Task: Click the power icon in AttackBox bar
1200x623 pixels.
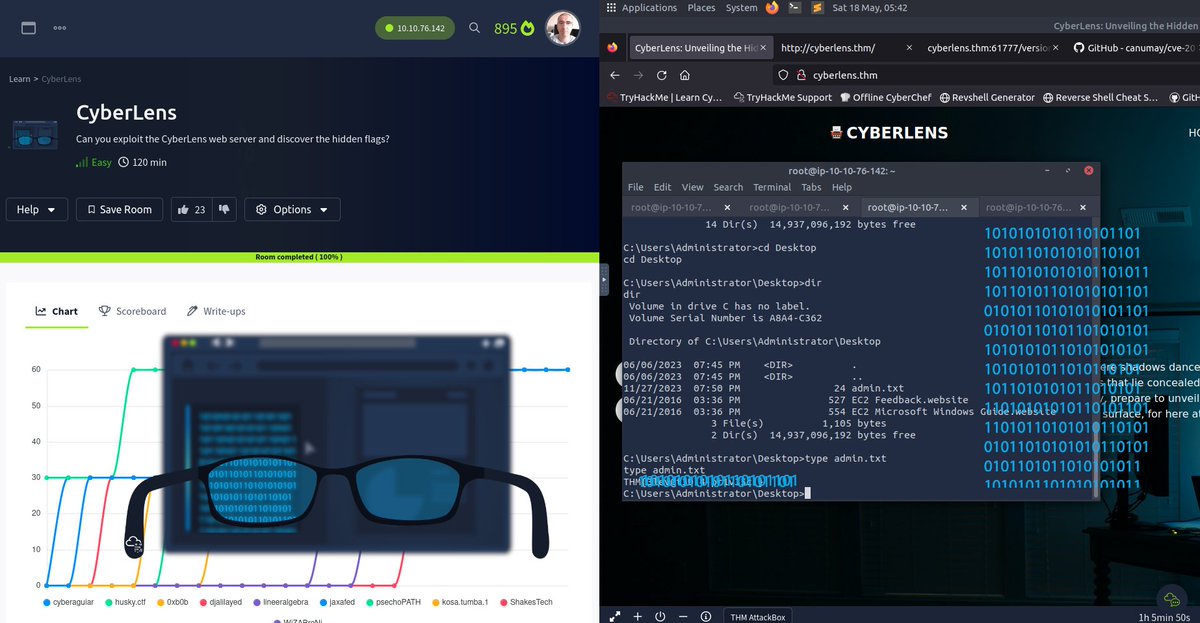Action: point(660,616)
